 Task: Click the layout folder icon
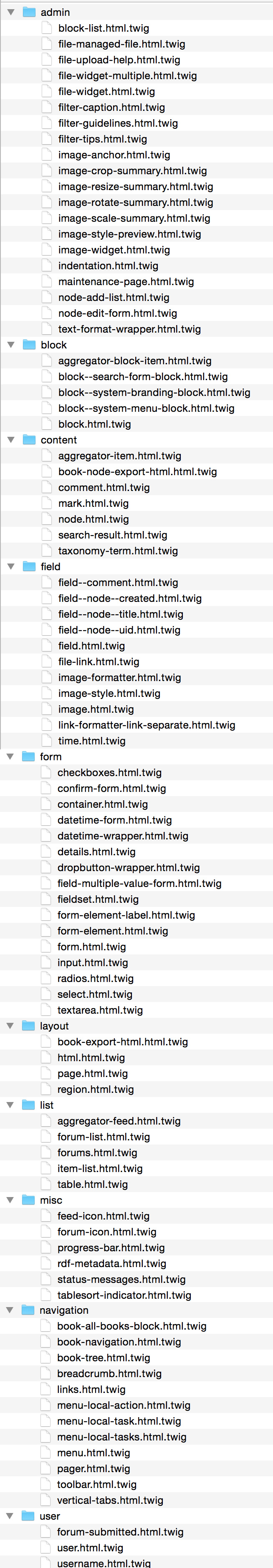pos(29,1026)
